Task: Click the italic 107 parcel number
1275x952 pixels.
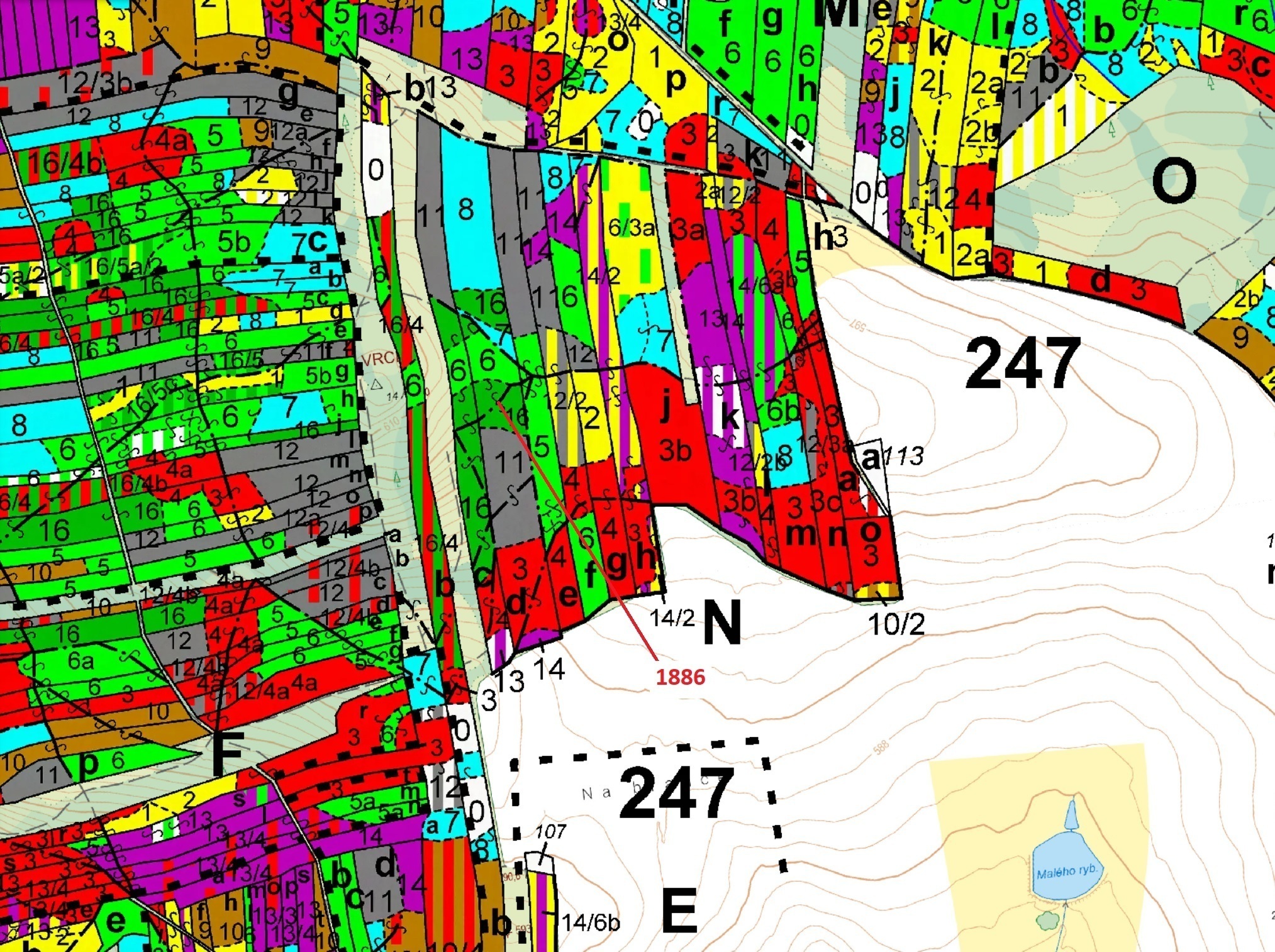Action: point(551,832)
